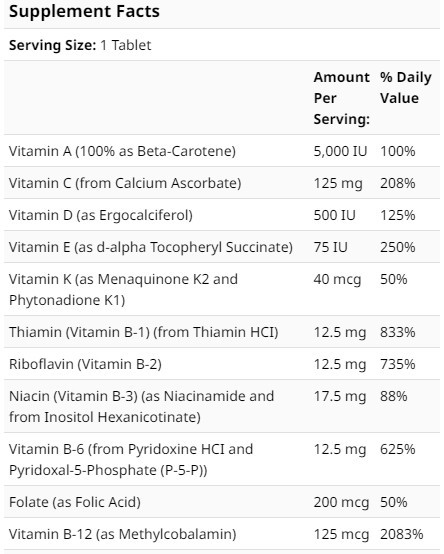The height and width of the screenshot is (554, 444).
Task: Select Riboflavin Vitamin B-2 label
Action: tap(85, 364)
